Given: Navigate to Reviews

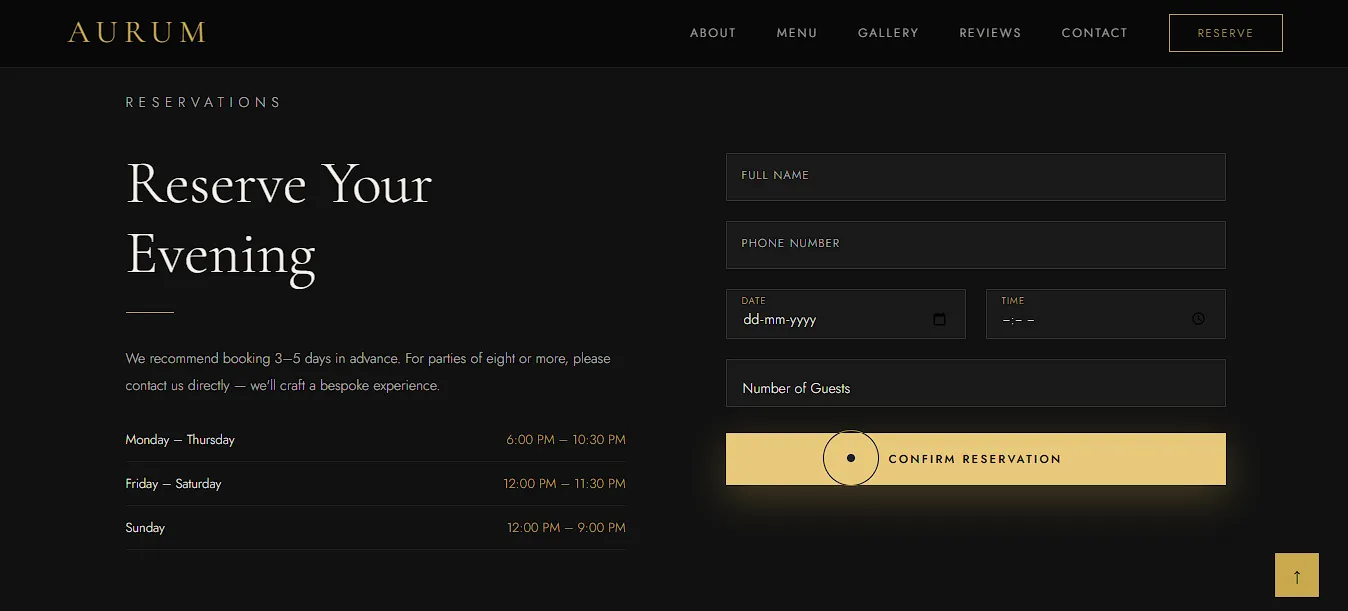Looking at the screenshot, I should tap(990, 33).
